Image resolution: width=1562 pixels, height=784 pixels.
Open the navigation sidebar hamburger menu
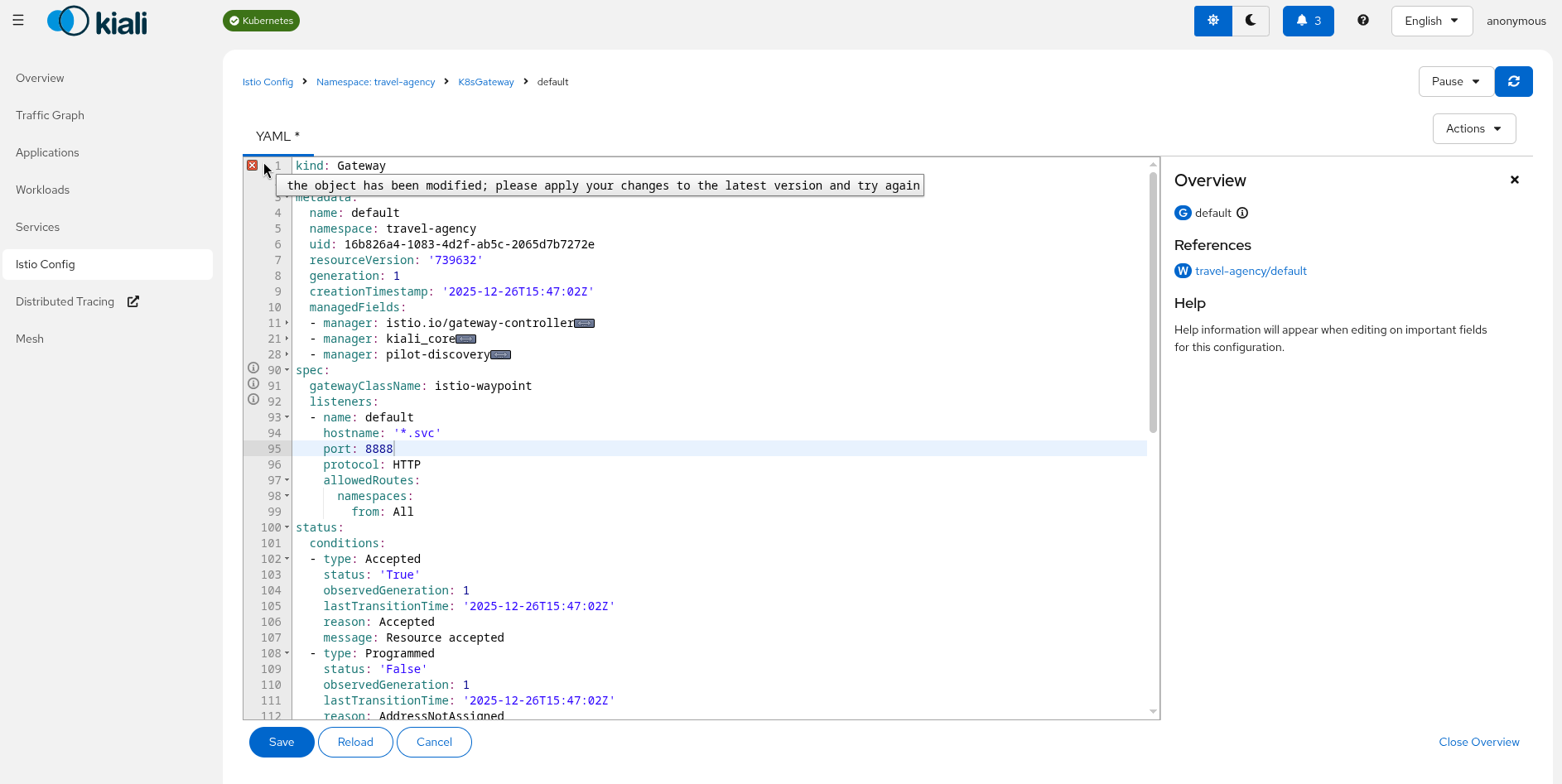tap(18, 20)
